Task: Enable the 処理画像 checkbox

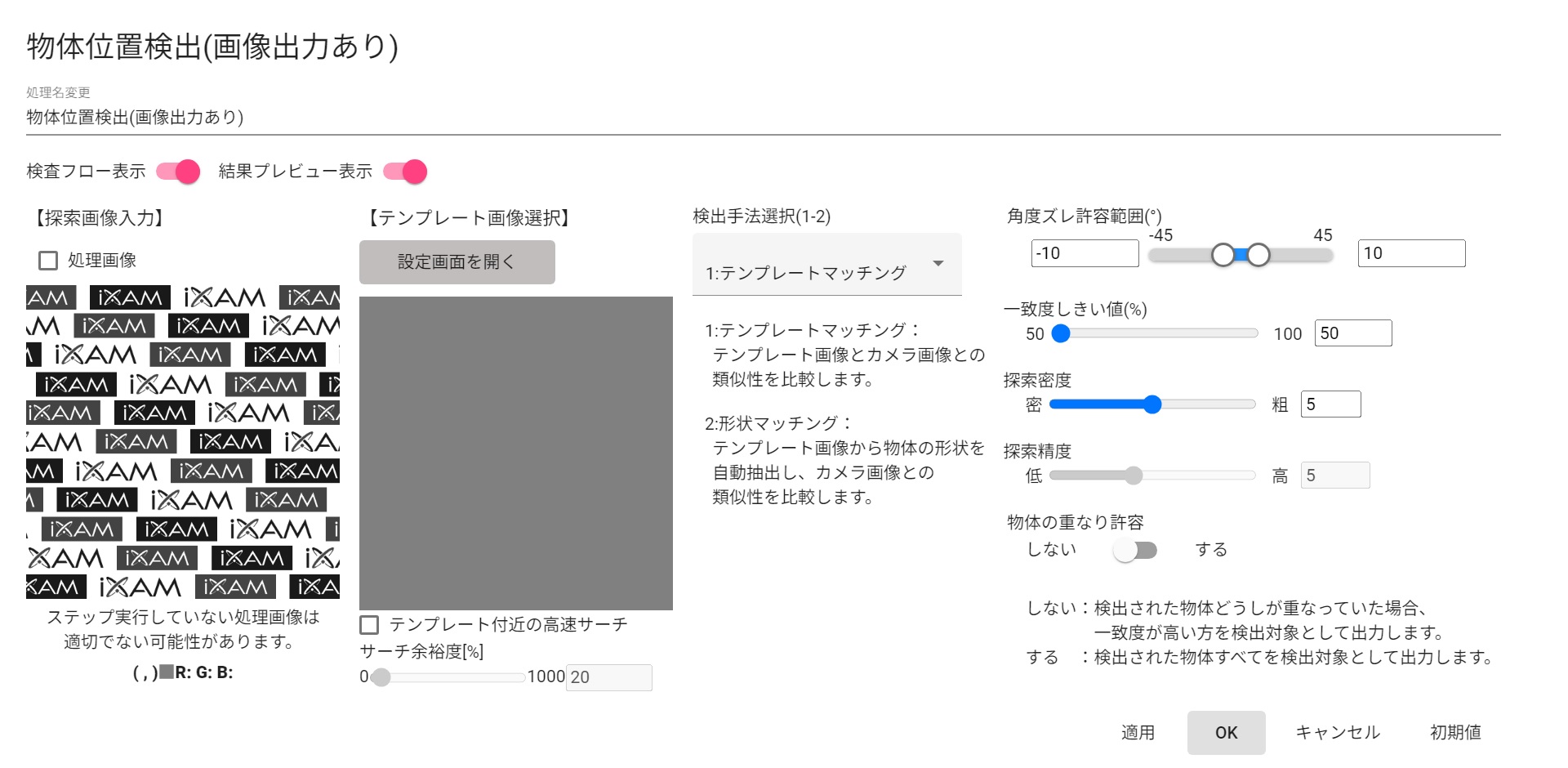Action: (48, 261)
